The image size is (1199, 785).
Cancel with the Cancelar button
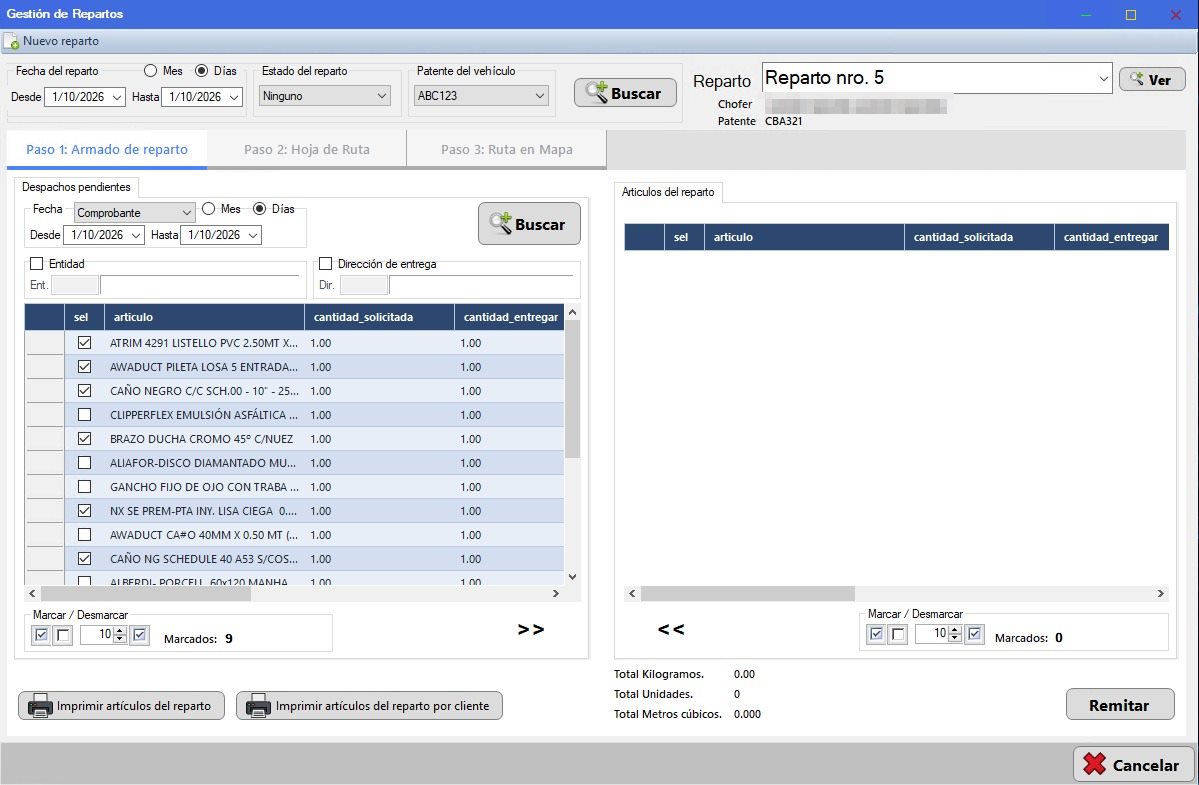coord(1133,764)
